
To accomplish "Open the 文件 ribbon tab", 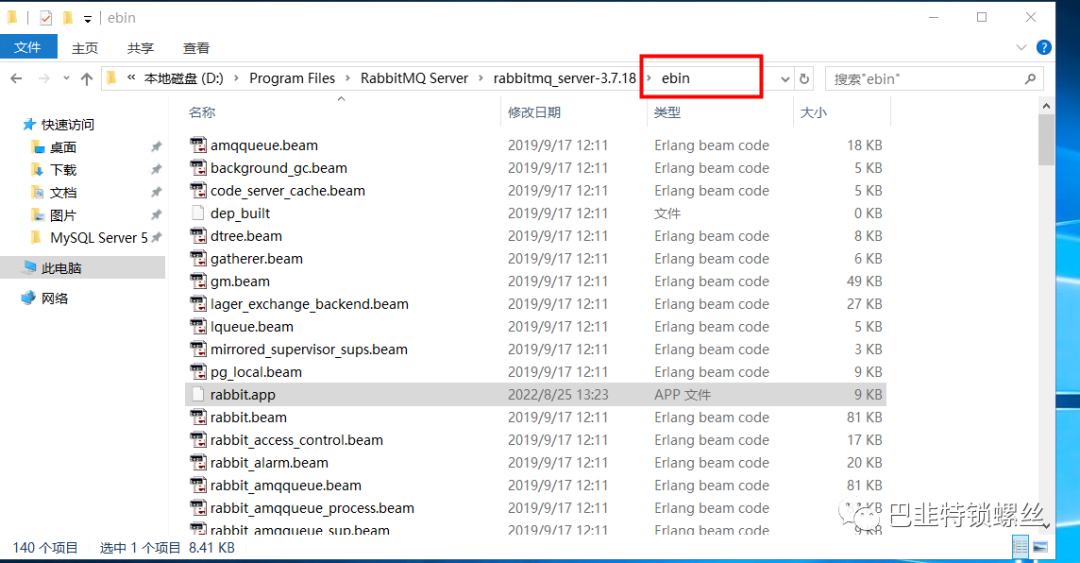I will [28, 47].
